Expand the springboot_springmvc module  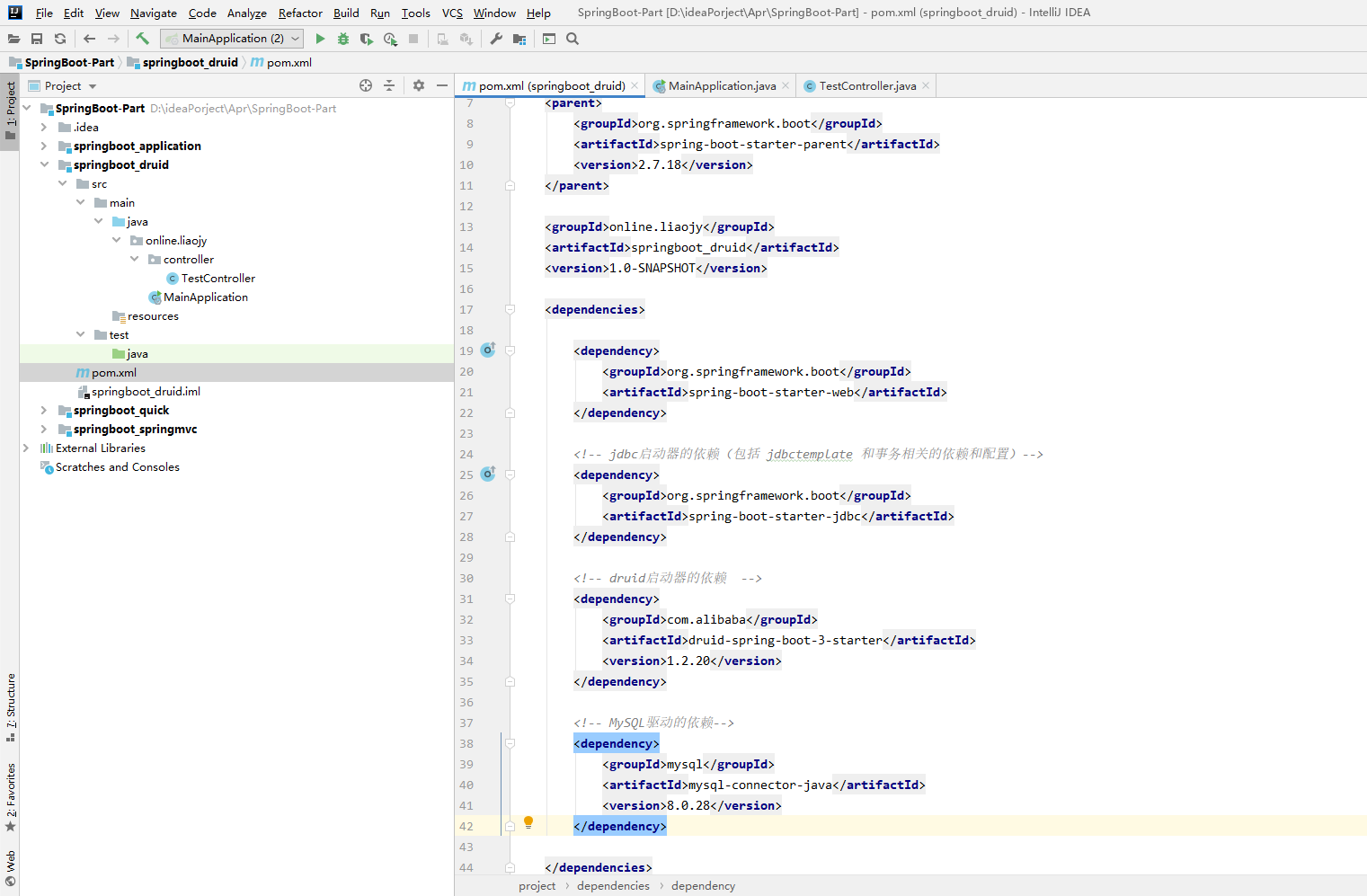(x=44, y=429)
